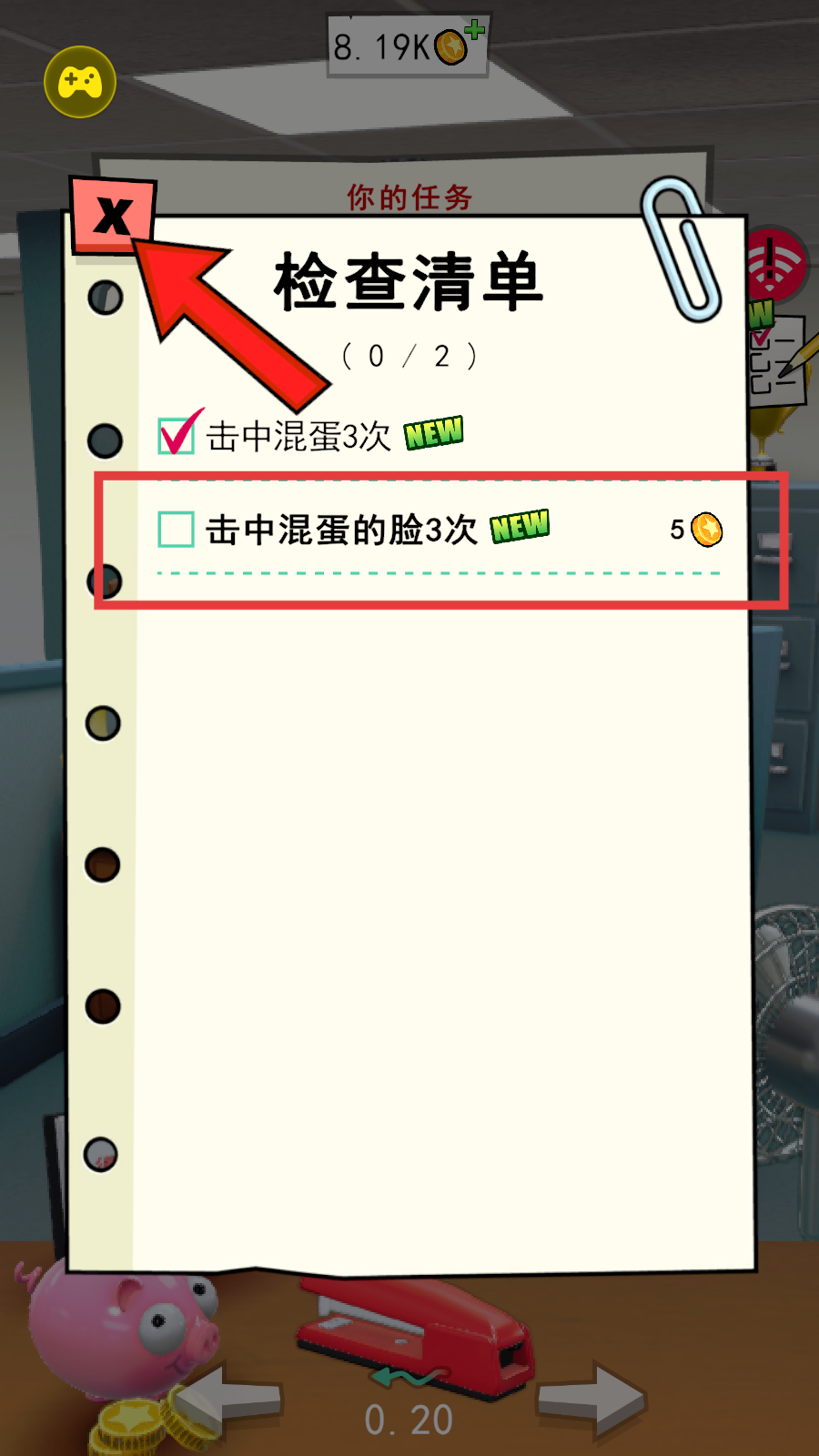819x1456 pixels.
Task: Open the task checklist notepad icon
Action: click(x=777, y=360)
